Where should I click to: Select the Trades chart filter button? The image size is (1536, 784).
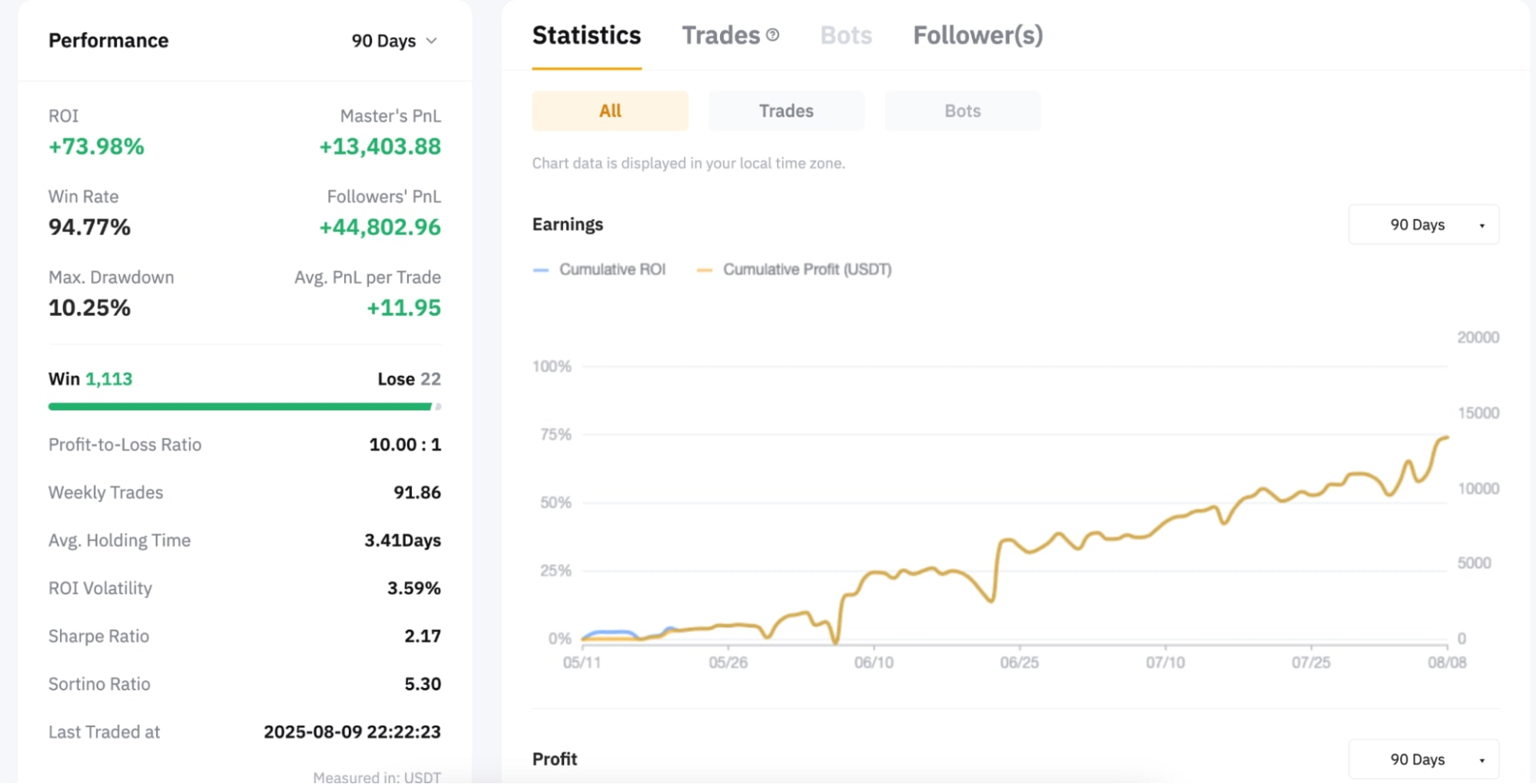tap(786, 110)
